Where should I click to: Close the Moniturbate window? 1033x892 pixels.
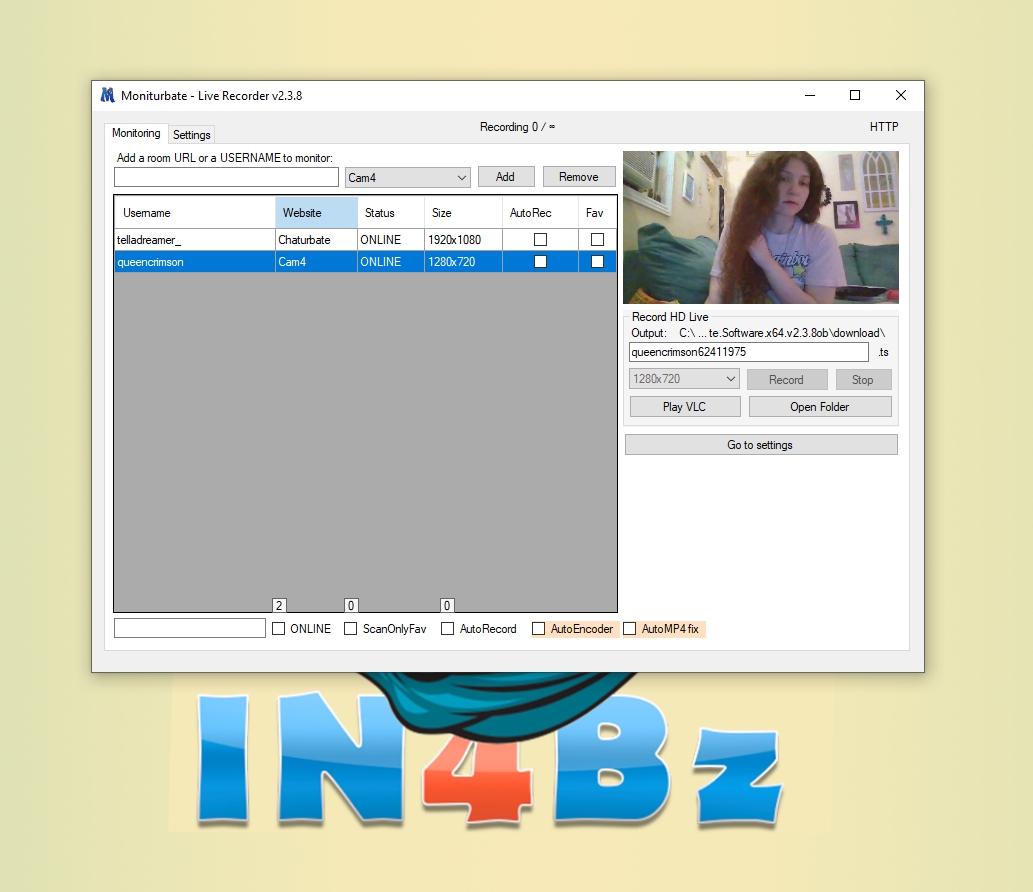pos(901,96)
